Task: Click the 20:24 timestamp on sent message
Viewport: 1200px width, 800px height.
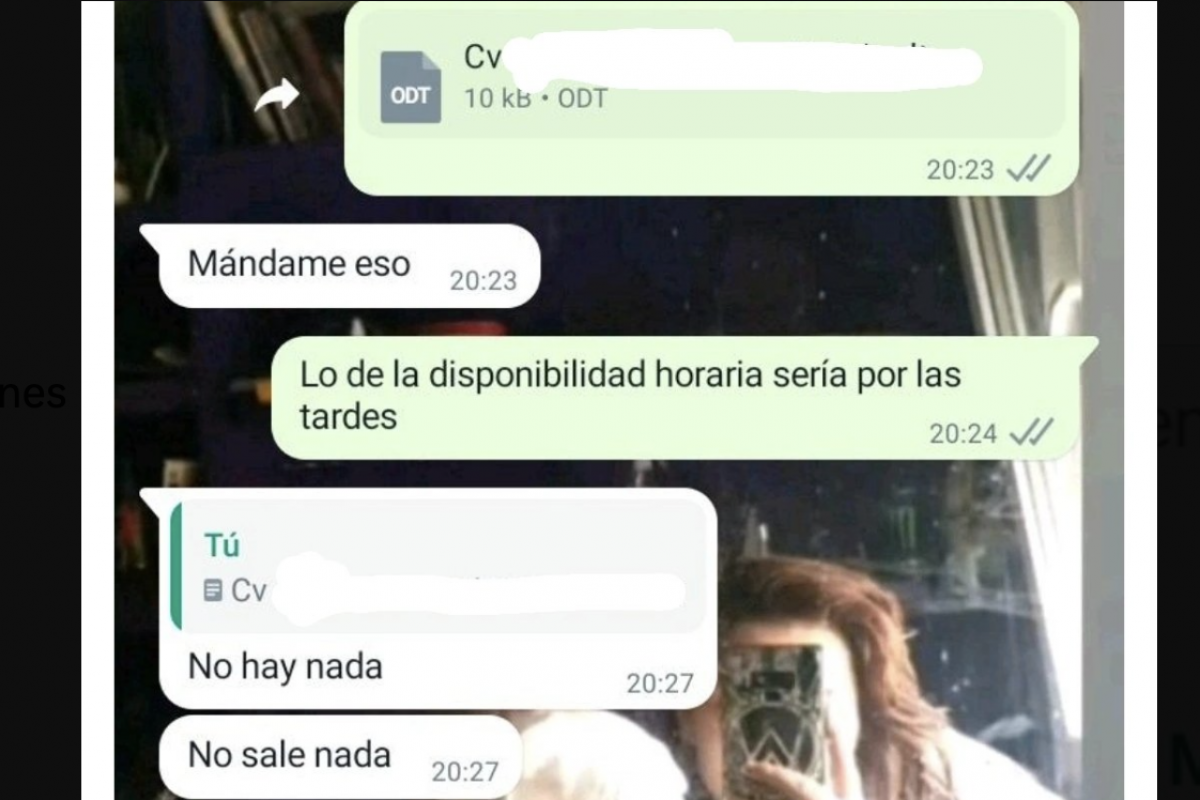Action: tap(963, 433)
